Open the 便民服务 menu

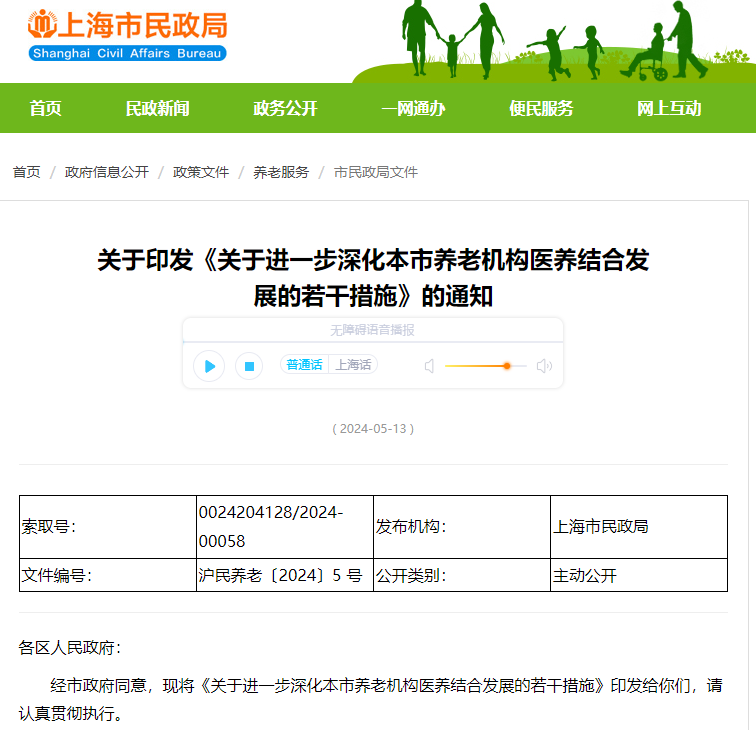pyautogui.click(x=541, y=108)
